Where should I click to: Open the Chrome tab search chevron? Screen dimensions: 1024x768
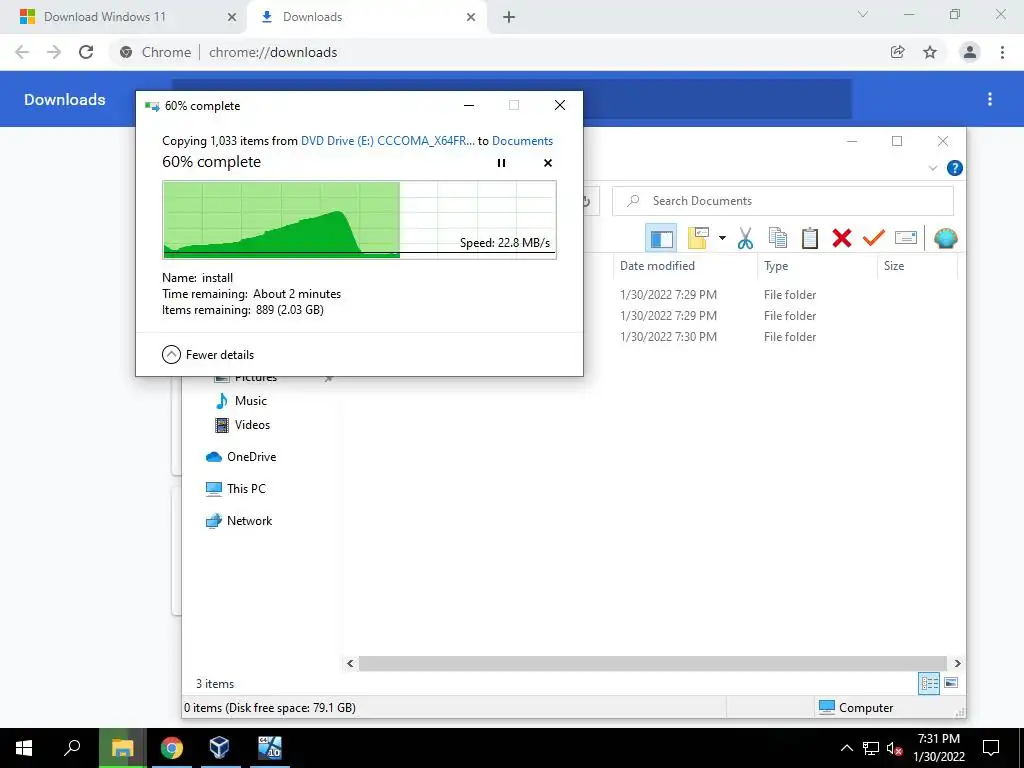tap(863, 14)
